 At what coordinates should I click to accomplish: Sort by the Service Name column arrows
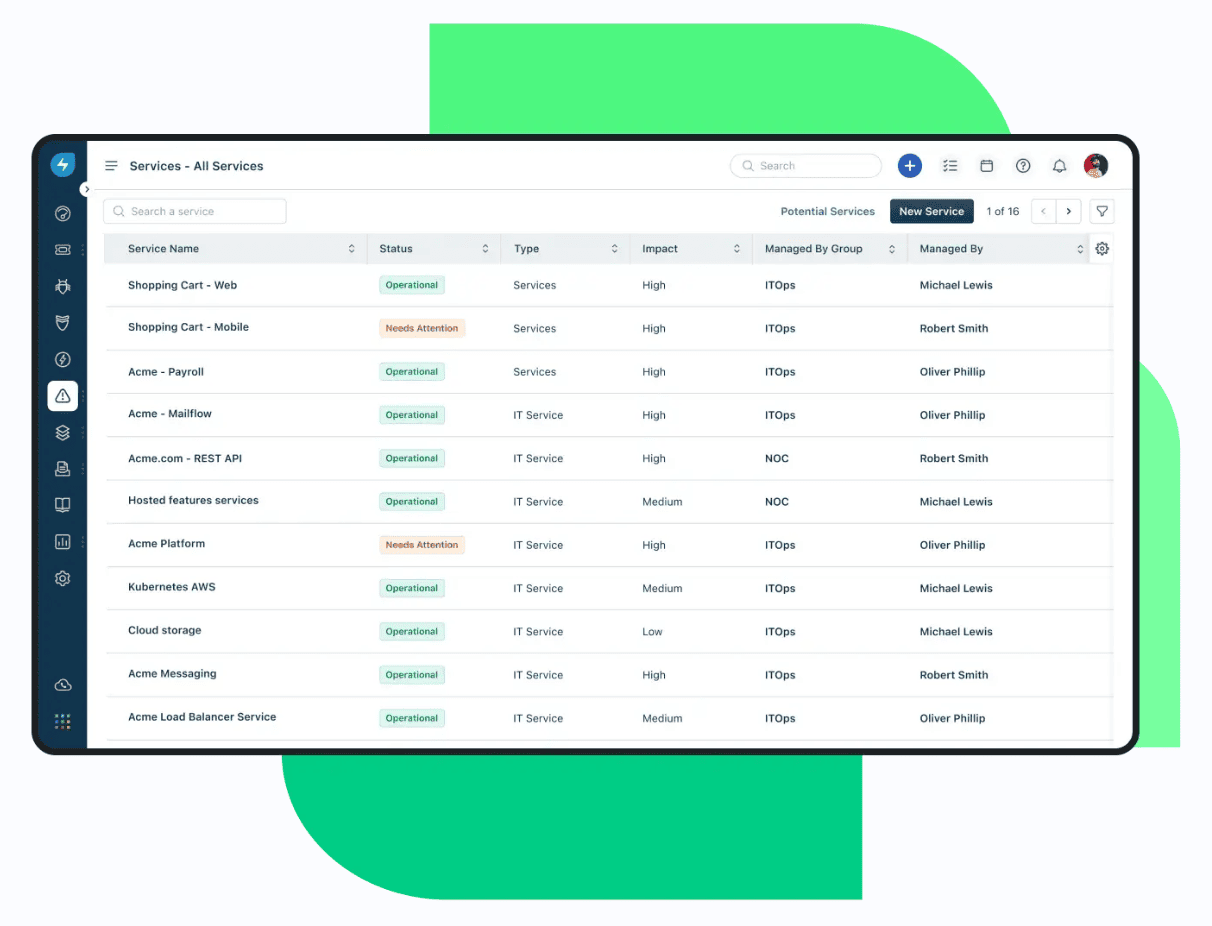(x=352, y=249)
